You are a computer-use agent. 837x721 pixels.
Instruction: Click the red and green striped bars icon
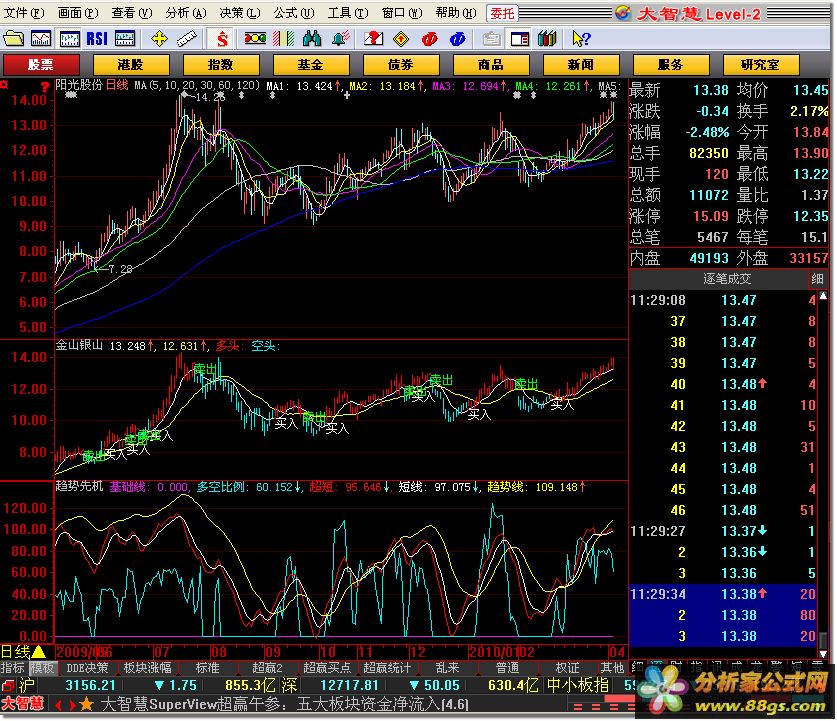[283, 38]
